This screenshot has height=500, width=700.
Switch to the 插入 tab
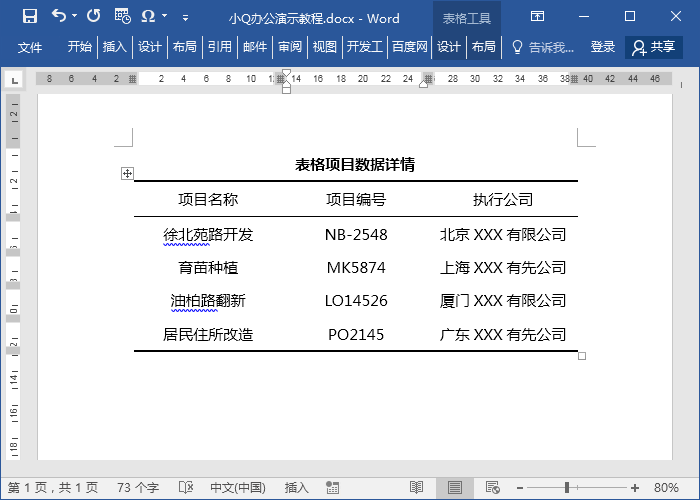click(114, 47)
